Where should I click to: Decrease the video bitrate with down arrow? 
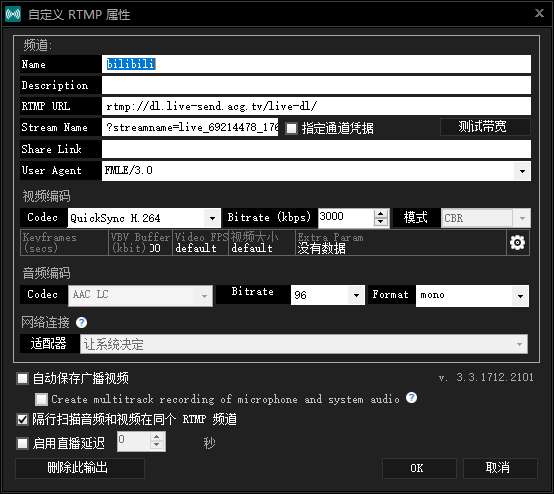(x=381, y=222)
